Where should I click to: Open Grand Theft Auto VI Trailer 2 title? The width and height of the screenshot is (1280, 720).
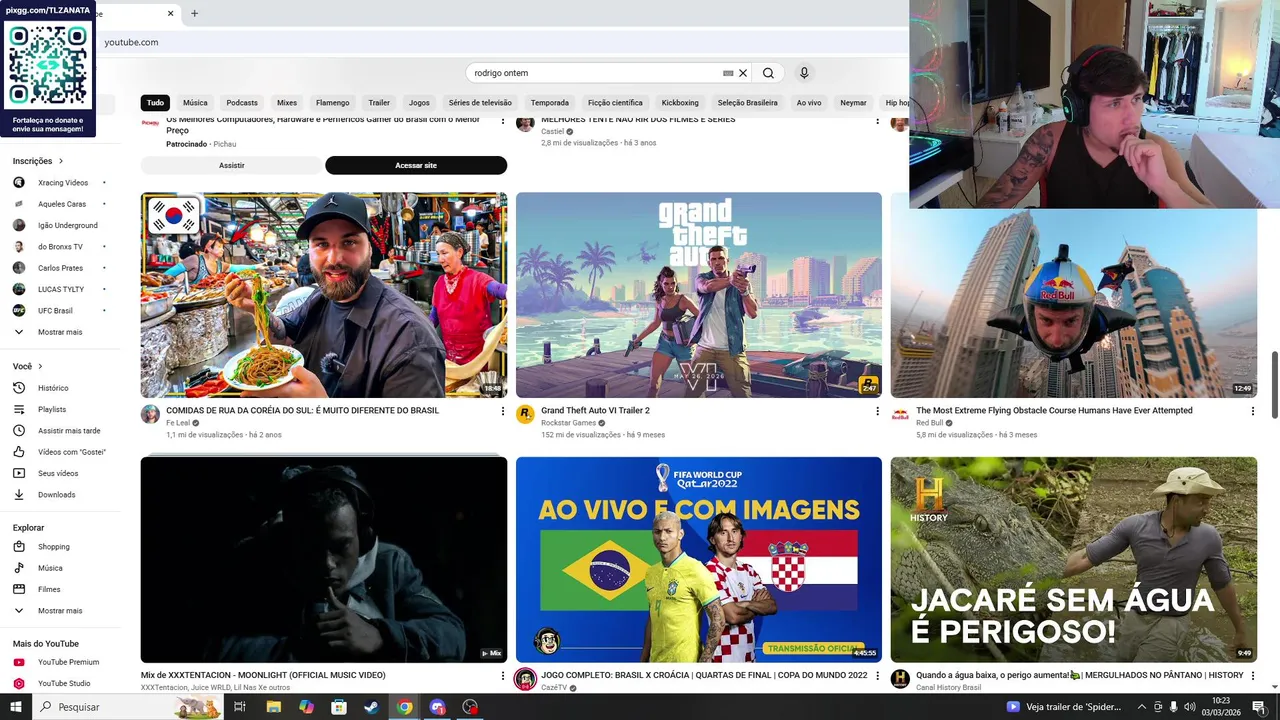coord(595,411)
